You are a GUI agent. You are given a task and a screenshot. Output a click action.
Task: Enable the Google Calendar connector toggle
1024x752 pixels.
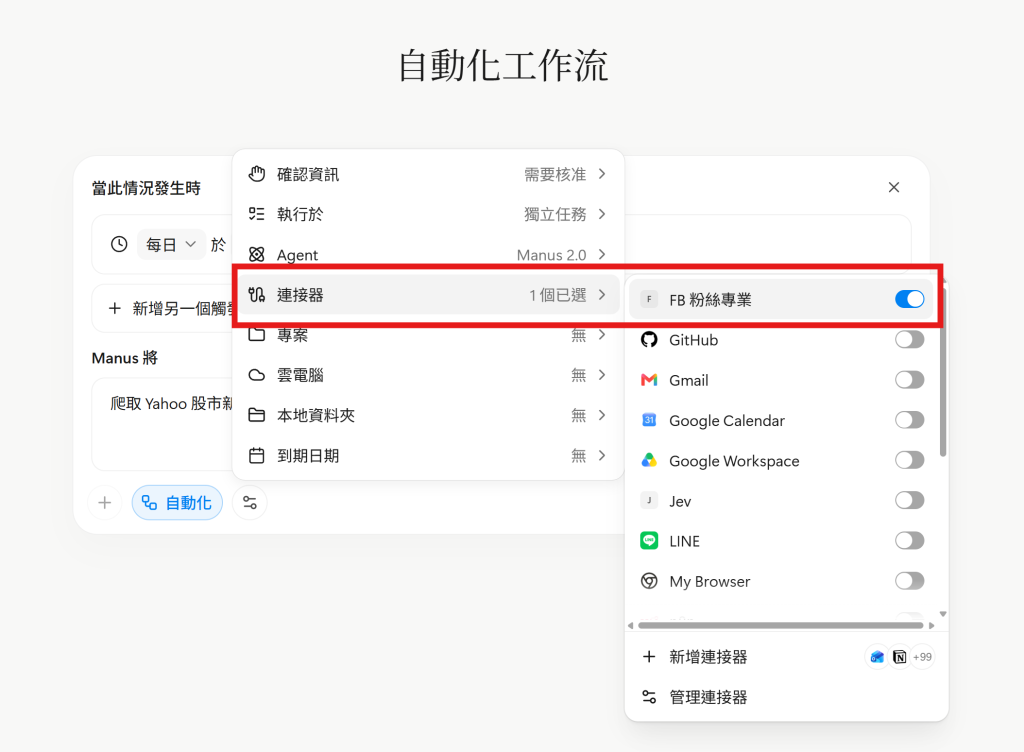coord(910,420)
